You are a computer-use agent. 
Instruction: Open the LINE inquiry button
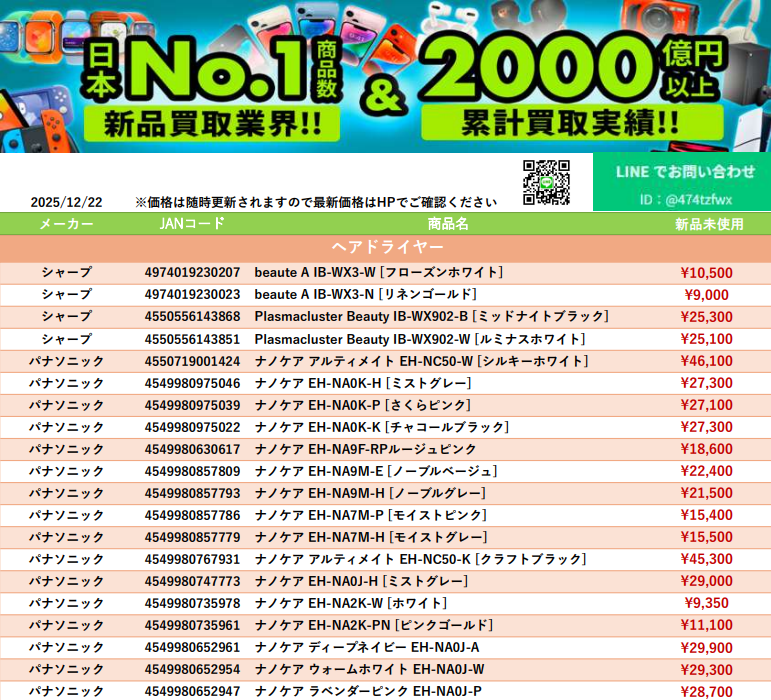[682, 182]
